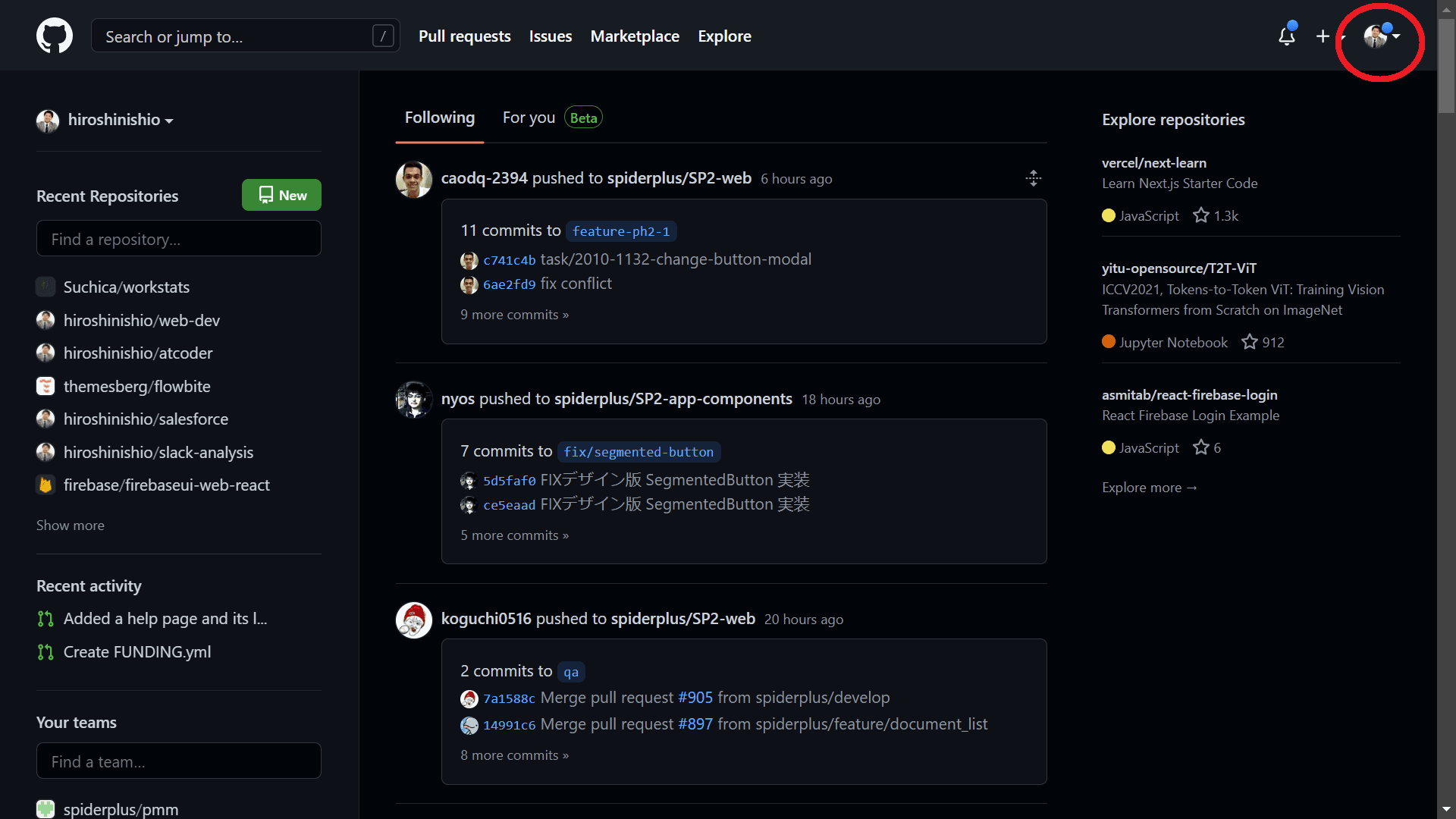Viewport: 1456px width, 819px height.
Task: Click koguchi0516 user avatar
Action: pyautogui.click(x=414, y=620)
